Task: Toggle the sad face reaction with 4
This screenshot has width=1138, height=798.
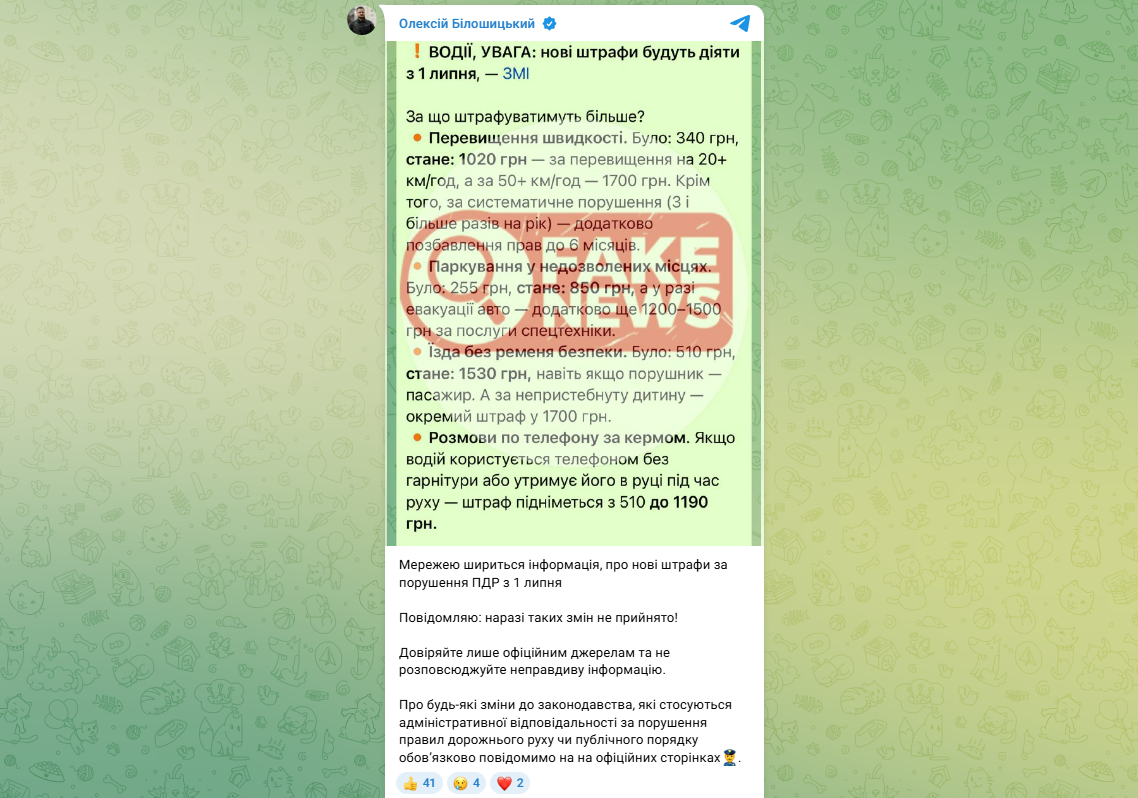Action: (x=467, y=783)
